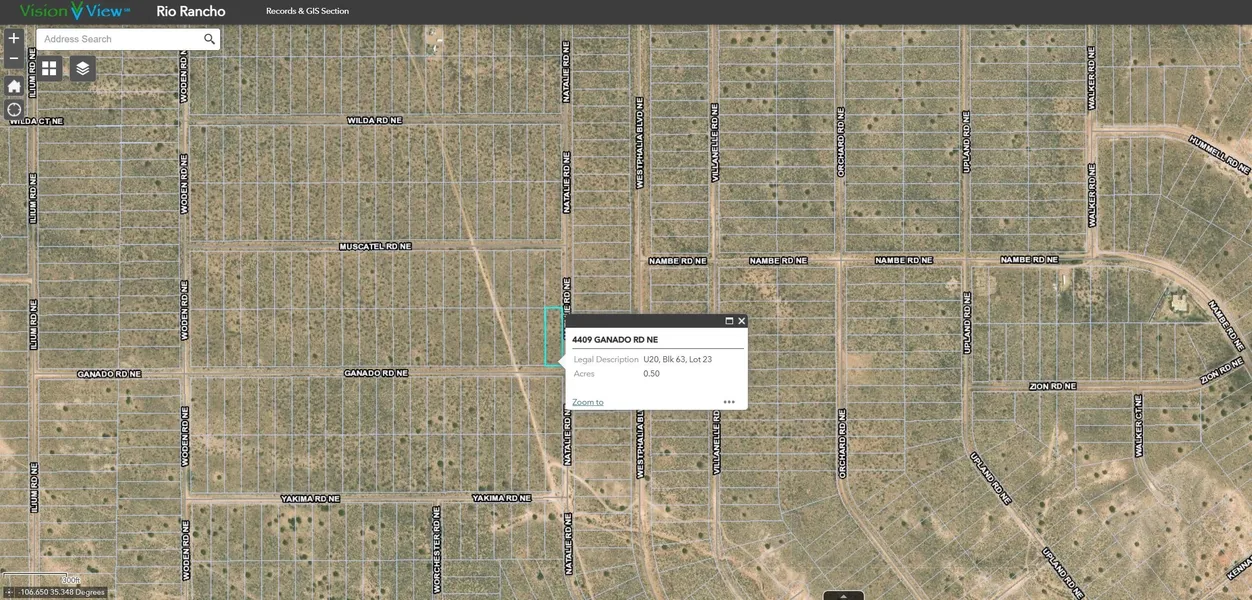Select the highlighted cyan parcel outline
1252x600 pixels.
(553, 336)
